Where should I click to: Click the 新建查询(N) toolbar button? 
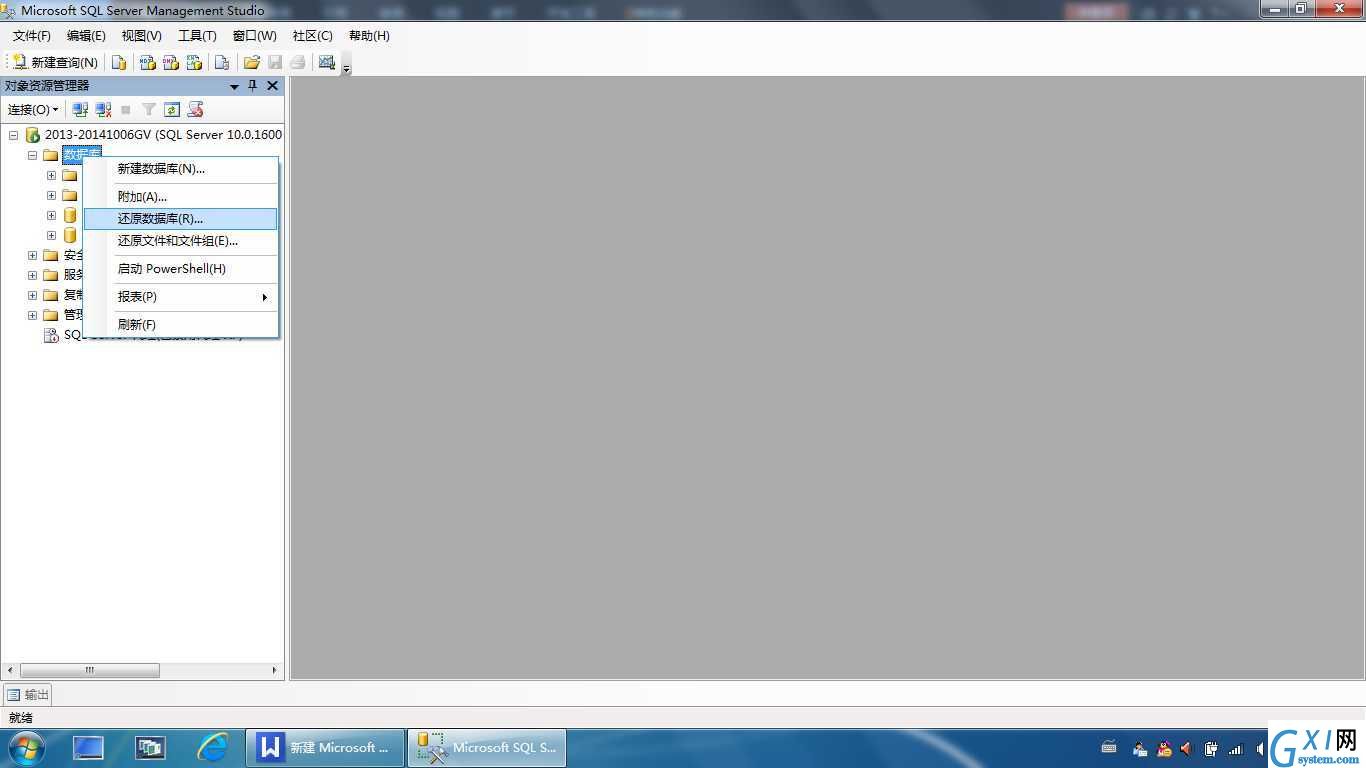55,62
